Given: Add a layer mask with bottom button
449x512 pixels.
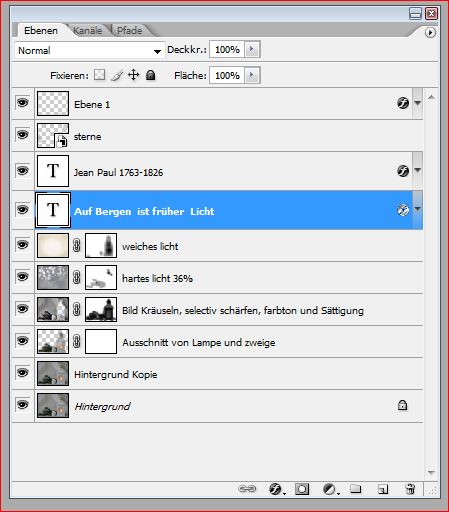Looking at the screenshot, I should pyautogui.click(x=302, y=489).
